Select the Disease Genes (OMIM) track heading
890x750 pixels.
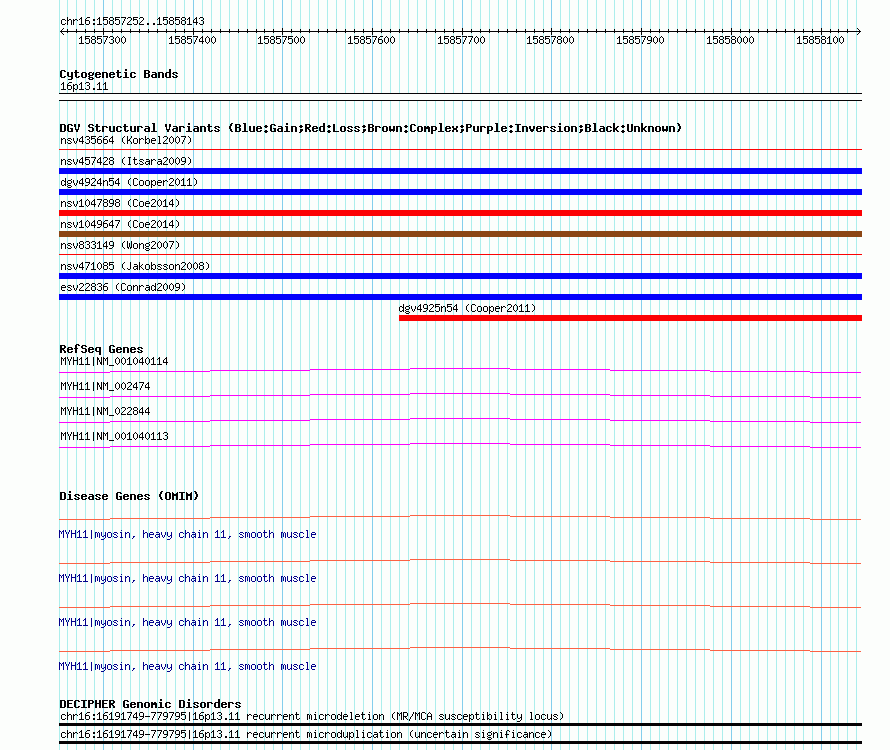[x=129, y=496]
